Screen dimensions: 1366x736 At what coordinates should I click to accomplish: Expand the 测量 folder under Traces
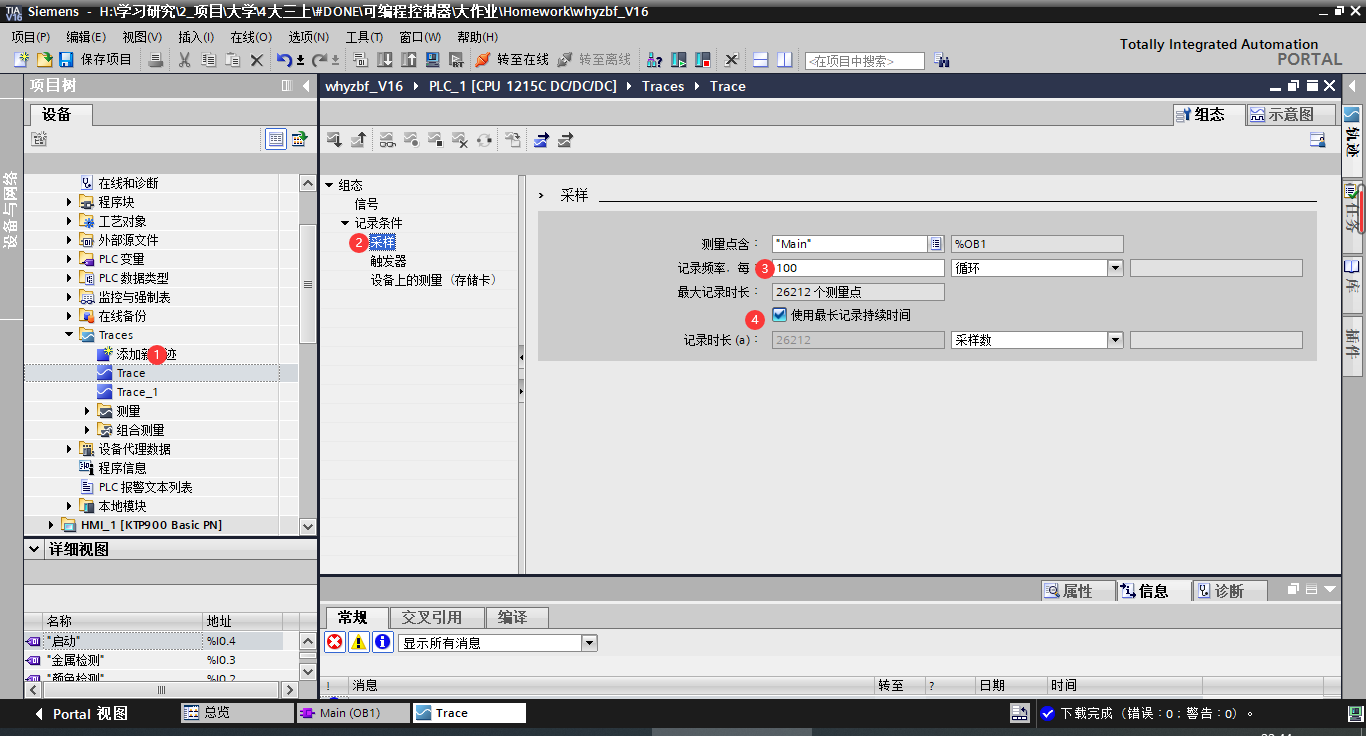pos(88,411)
